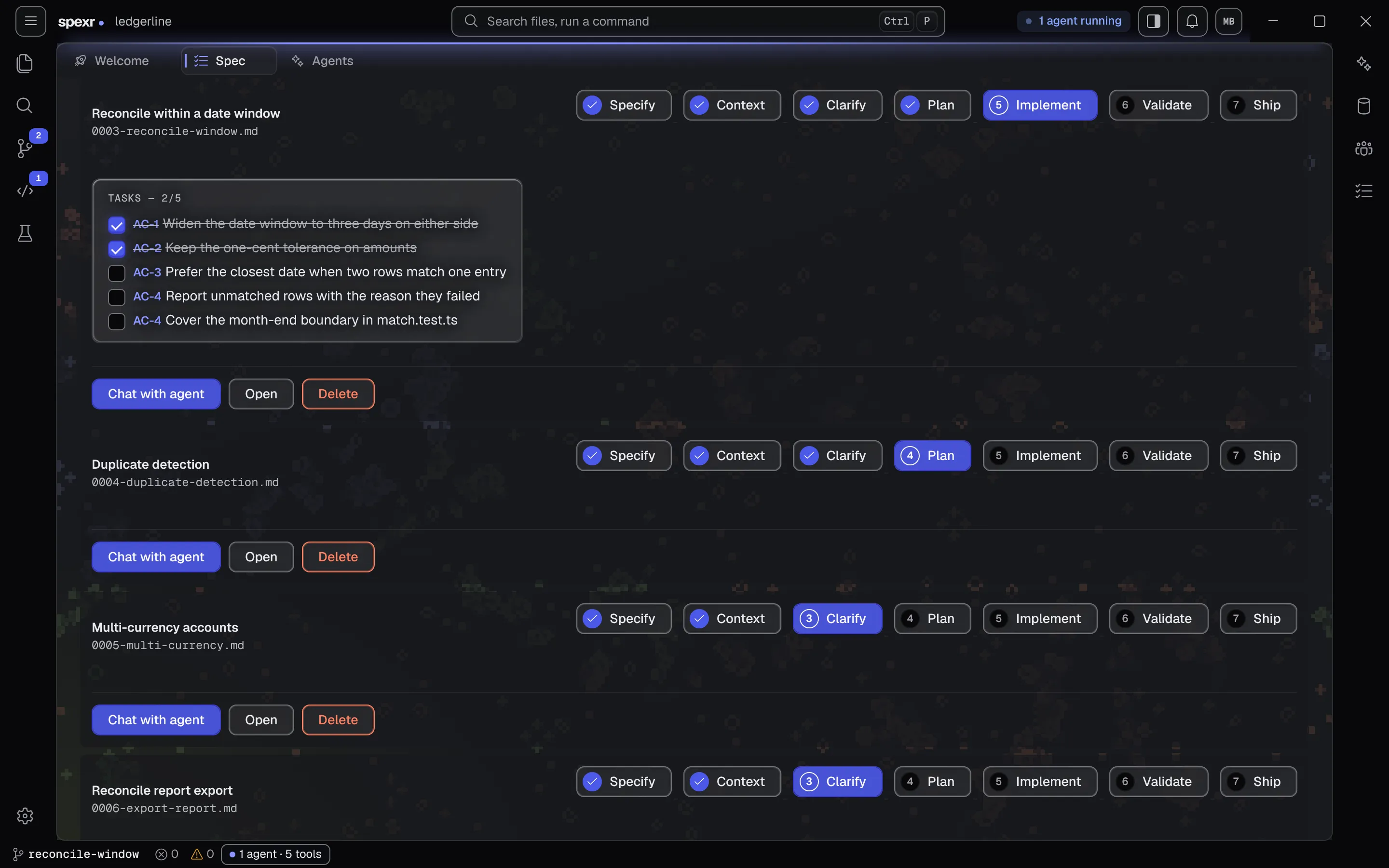Click the ledgerline project name
Viewport: 1389px width, 868px height.
(x=144, y=21)
